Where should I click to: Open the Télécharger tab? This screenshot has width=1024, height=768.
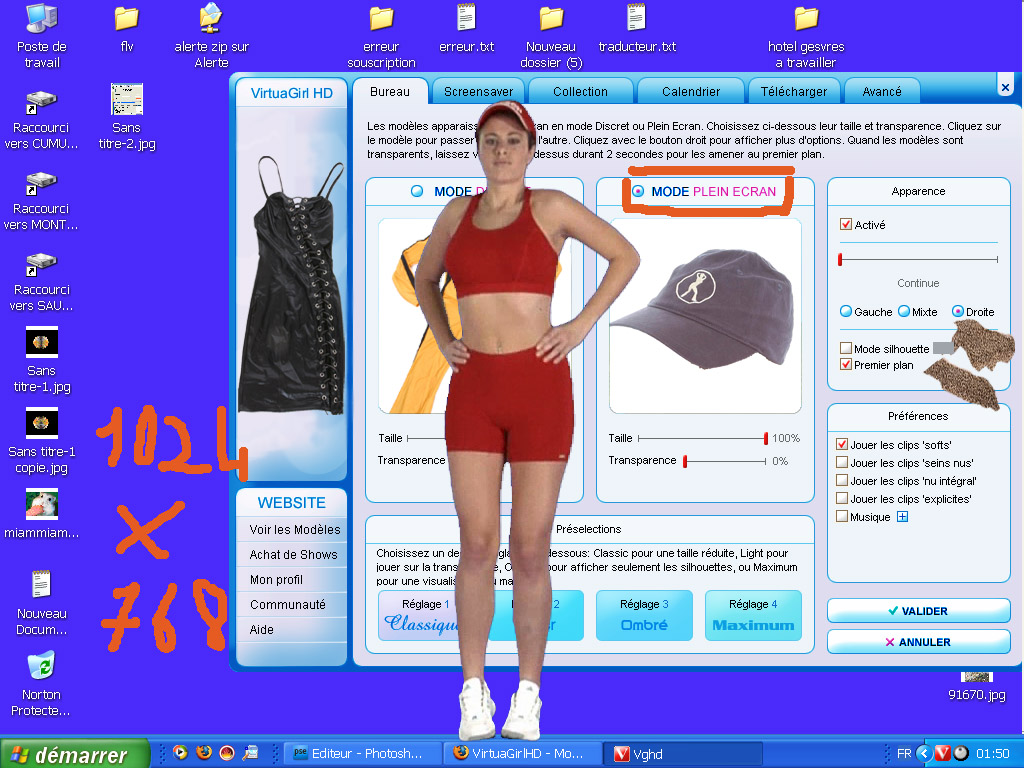[x=793, y=91]
